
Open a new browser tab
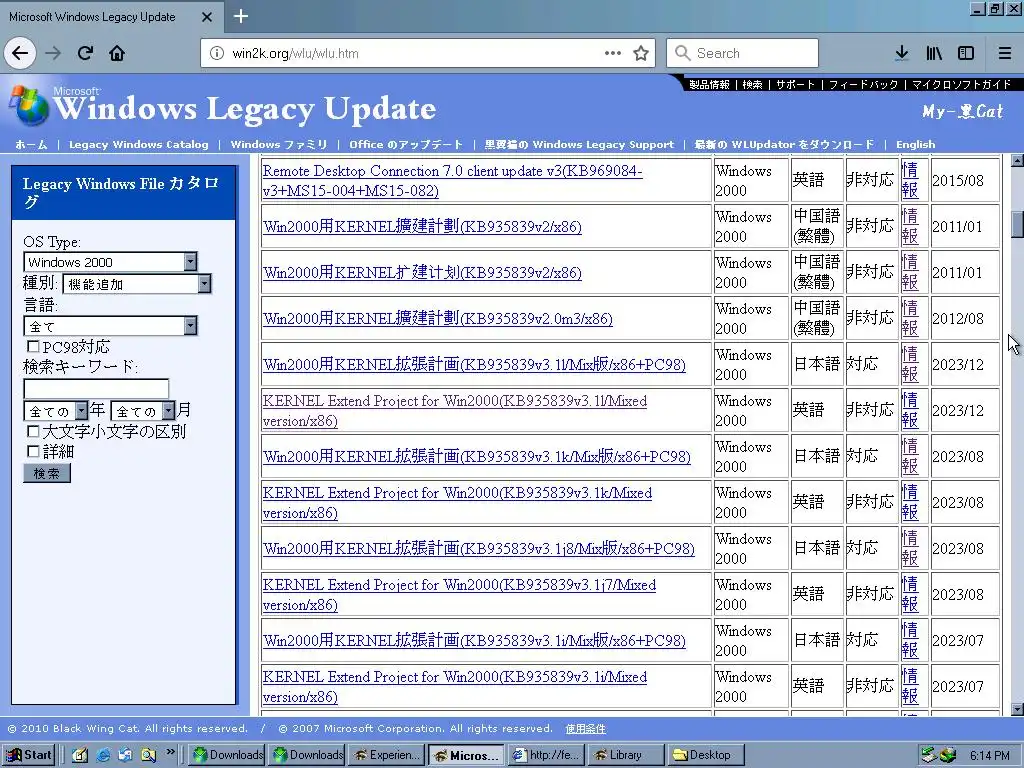click(x=240, y=16)
